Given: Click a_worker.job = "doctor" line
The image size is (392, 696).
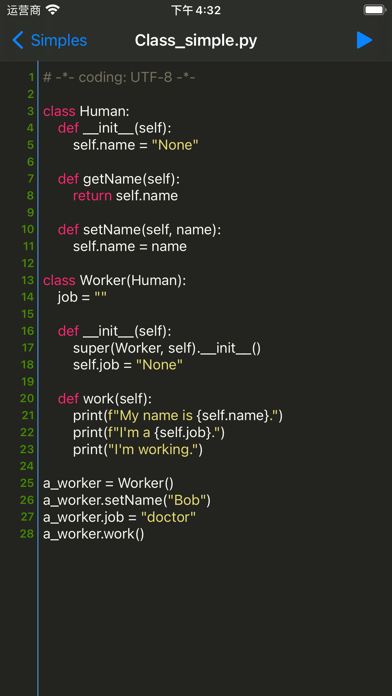Looking at the screenshot, I should click(x=119, y=517).
